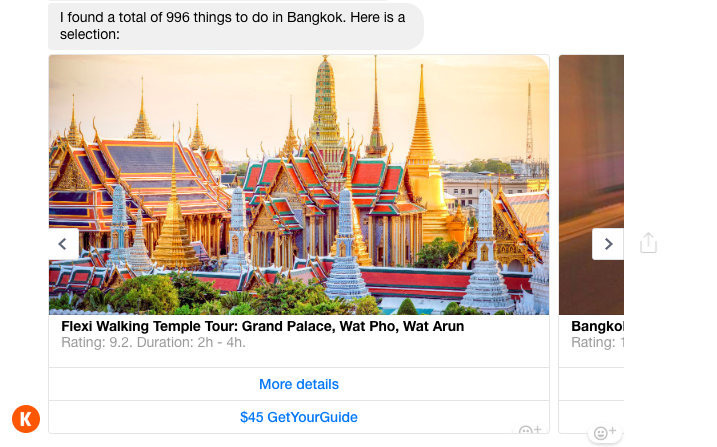Click the next carousel arrow
This screenshot has width=717, height=447.
click(x=608, y=244)
